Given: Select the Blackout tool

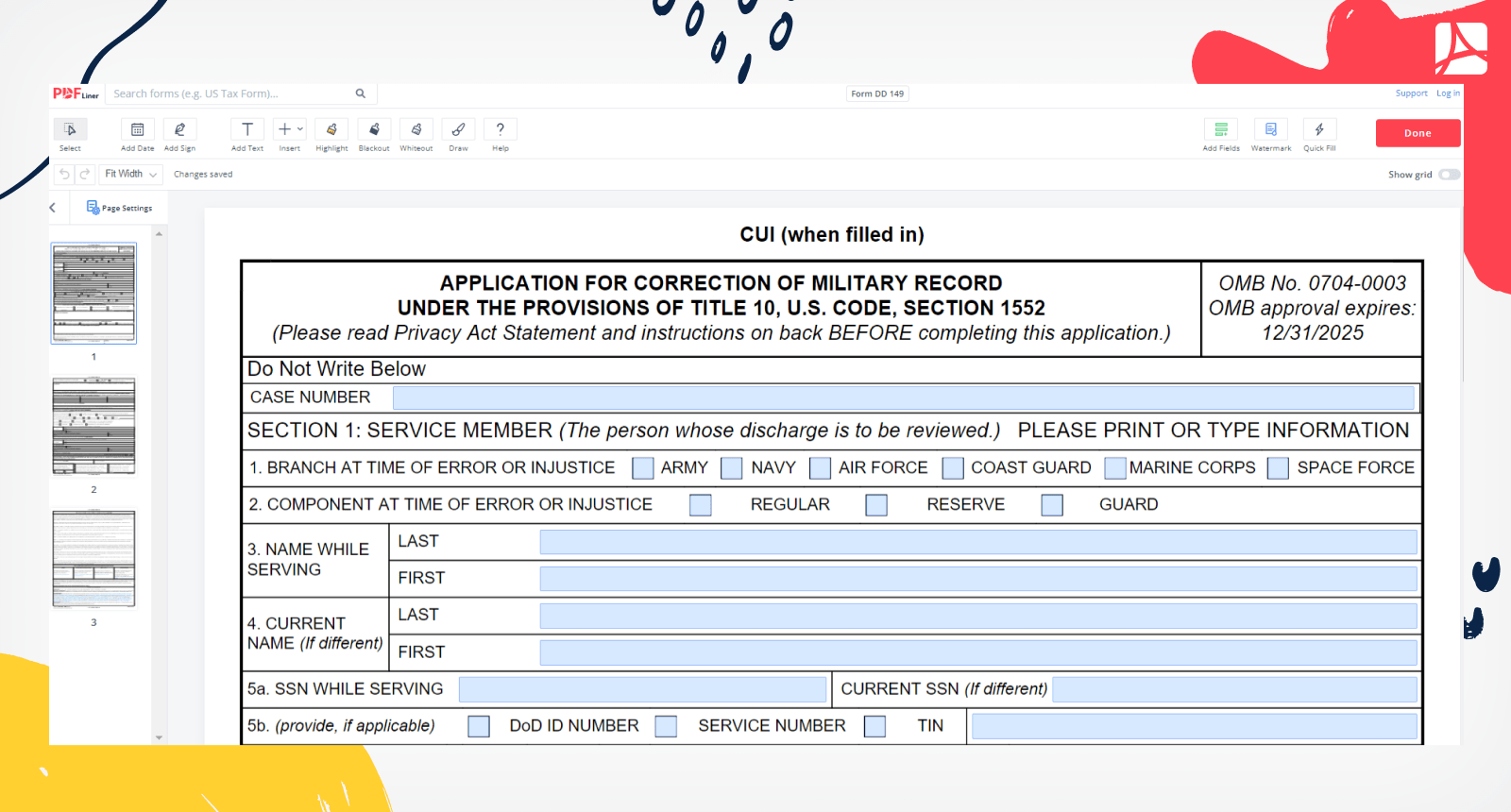Looking at the screenshot, I should click(374, 130).
